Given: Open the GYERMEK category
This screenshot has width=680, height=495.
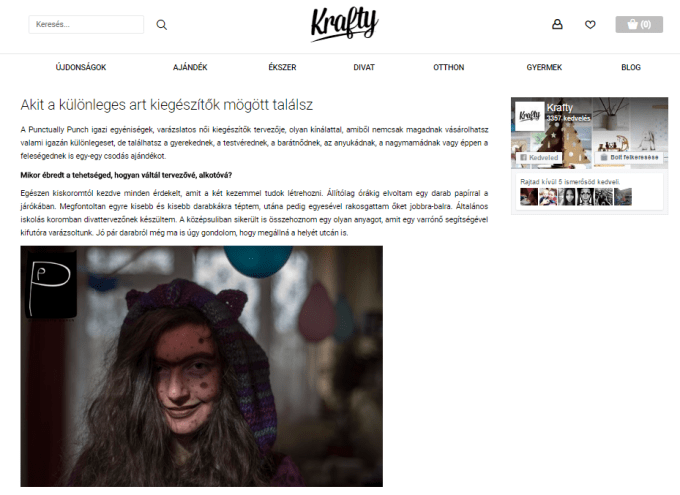Looking at the screenshot, I should tap(544, 67).
